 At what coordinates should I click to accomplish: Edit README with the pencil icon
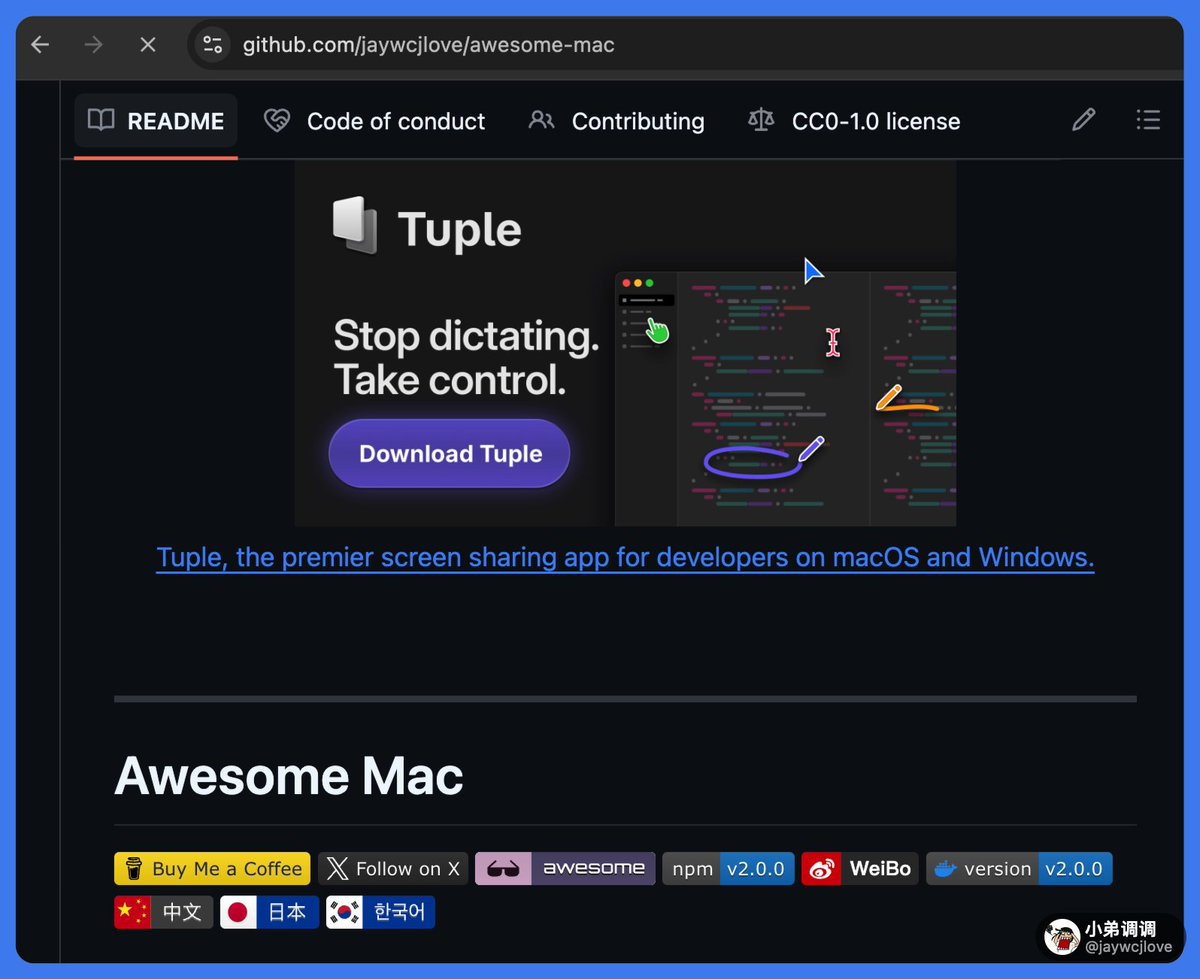[x=1084, y=121]
